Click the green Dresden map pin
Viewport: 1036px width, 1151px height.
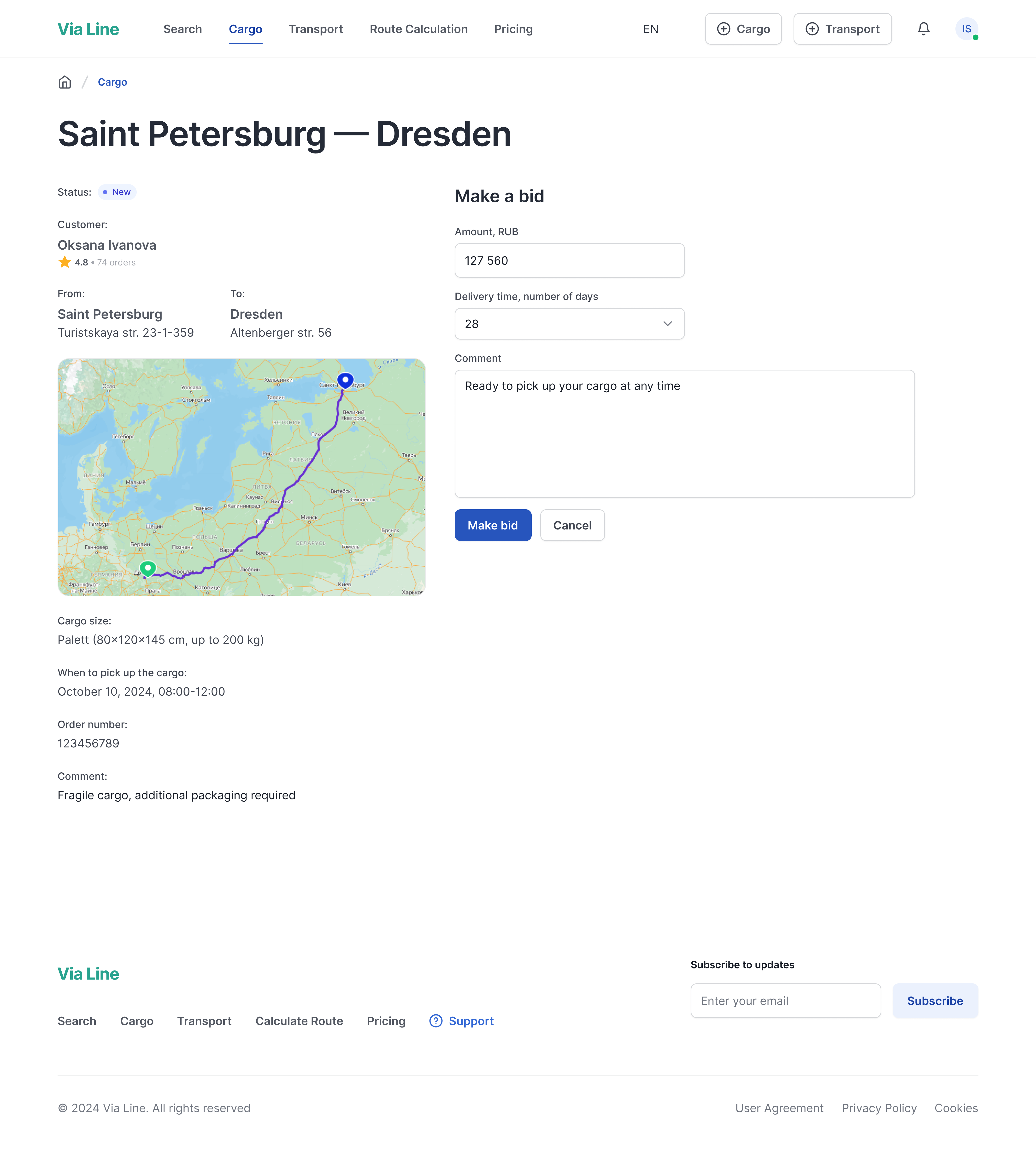(x=148, y=568)
